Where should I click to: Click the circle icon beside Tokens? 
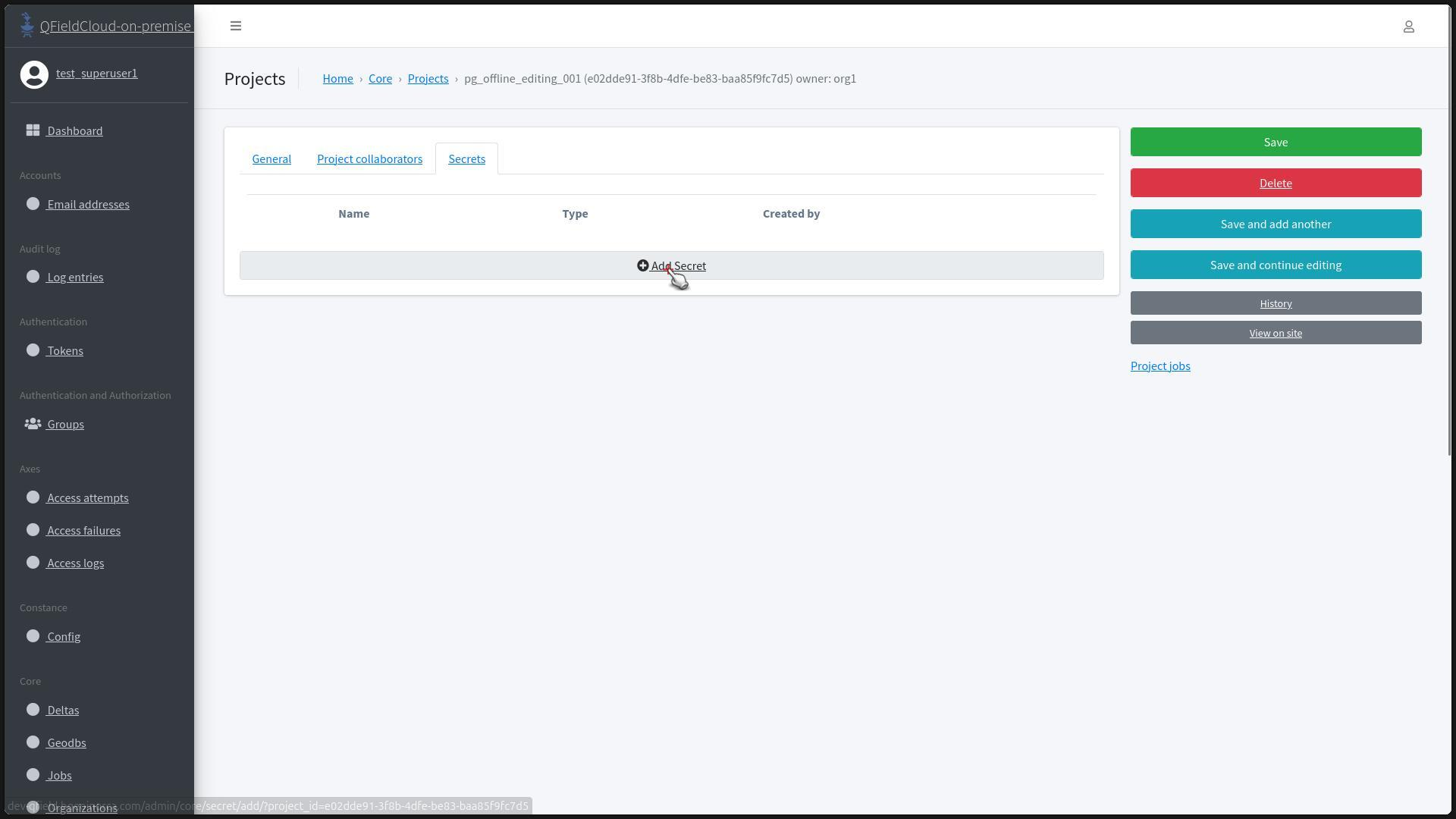point(33,350)
